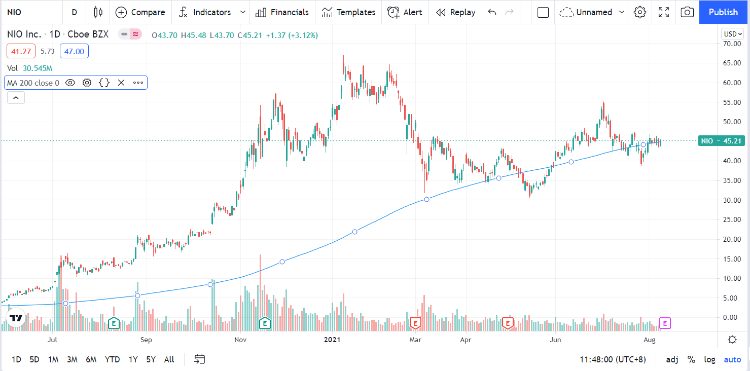This screenshot has width=750, height=371.
Task: Open the Unnamed layout dropdown
Action: [592, 12]
